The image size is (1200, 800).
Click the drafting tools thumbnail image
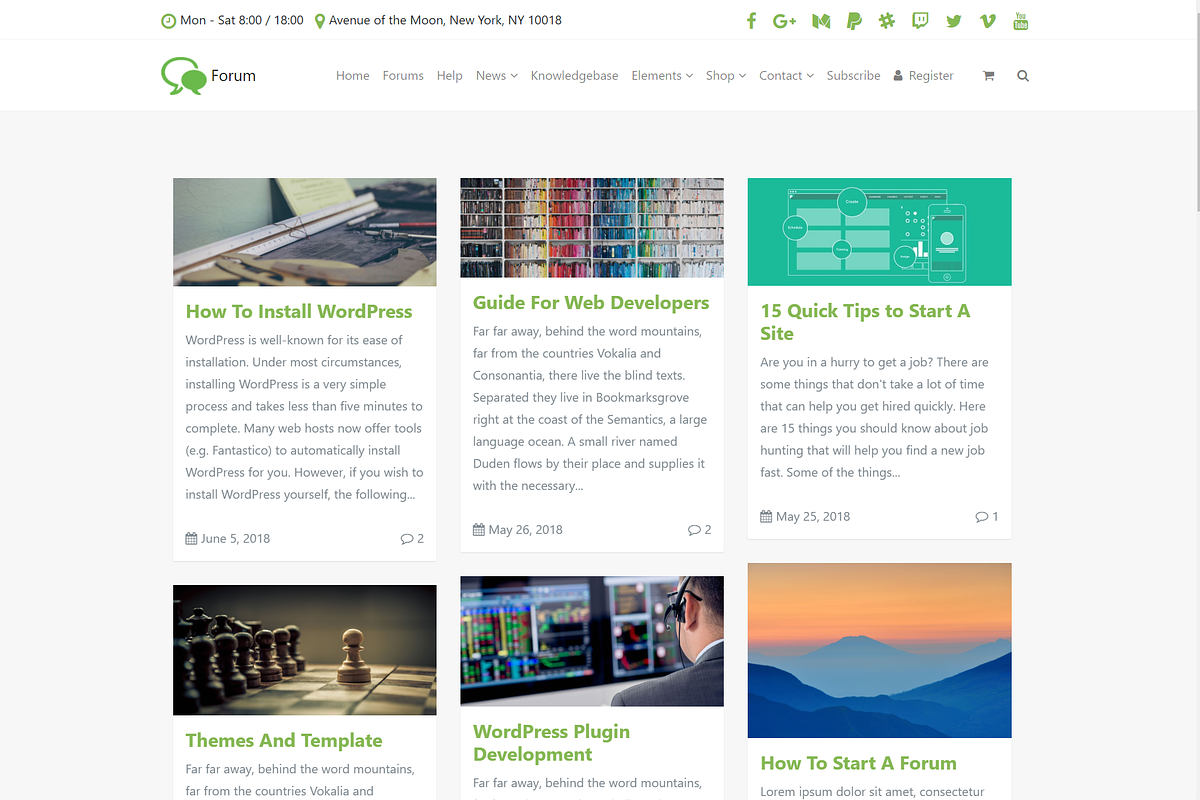pos(305,232)
